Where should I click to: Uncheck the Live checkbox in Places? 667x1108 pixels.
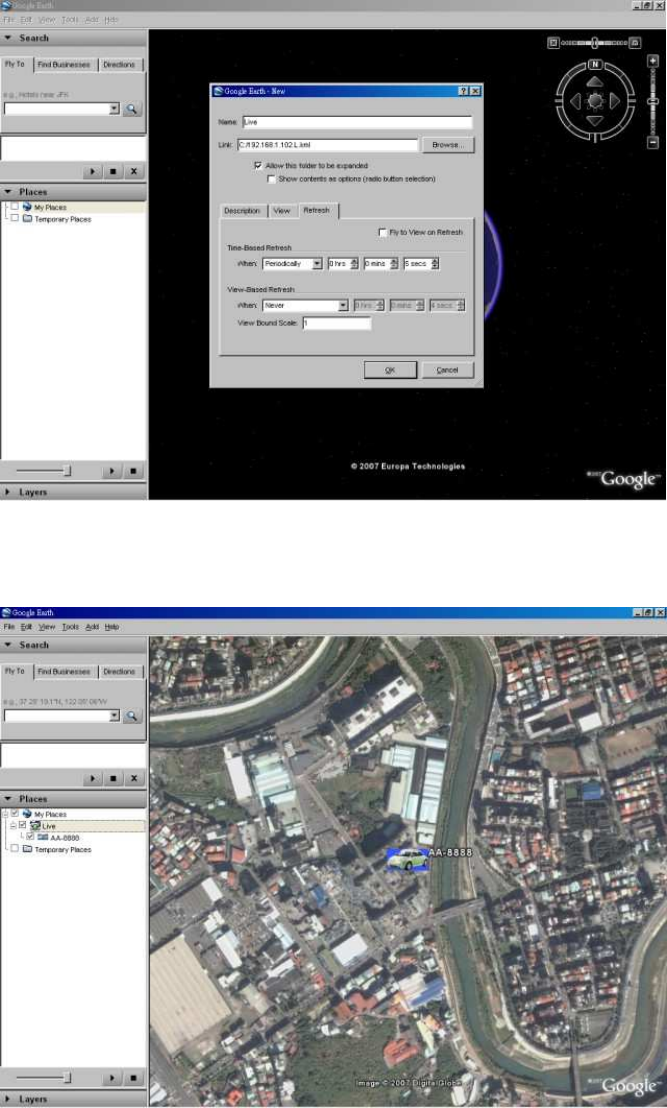23,825
